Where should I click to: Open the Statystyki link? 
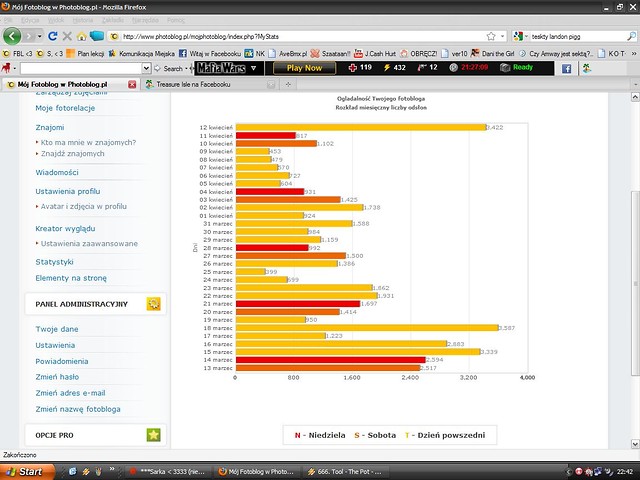pyautogui.click(x=54, y=262)
